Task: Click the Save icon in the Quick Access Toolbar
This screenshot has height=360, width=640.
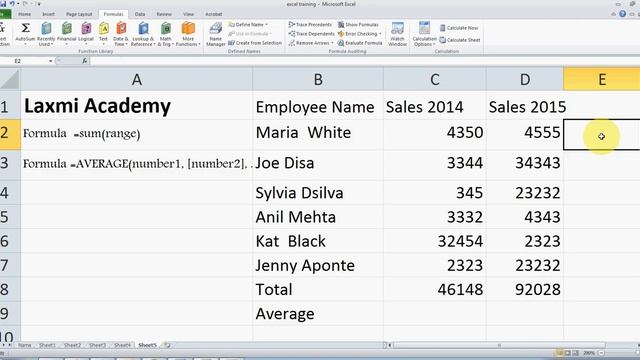Action: [3, 4]
